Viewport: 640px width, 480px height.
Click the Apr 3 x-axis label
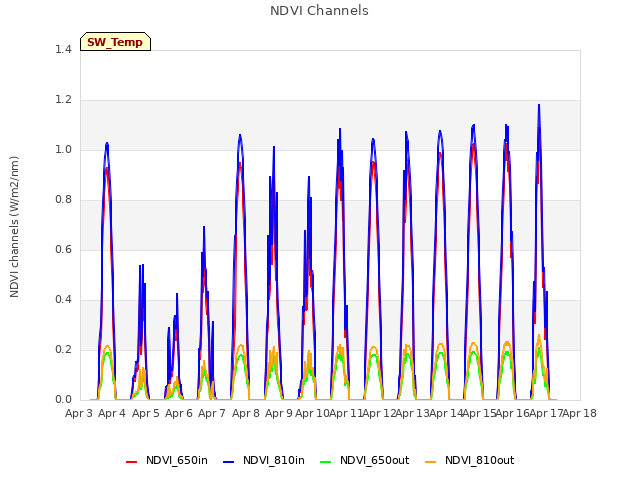point(79,413)
